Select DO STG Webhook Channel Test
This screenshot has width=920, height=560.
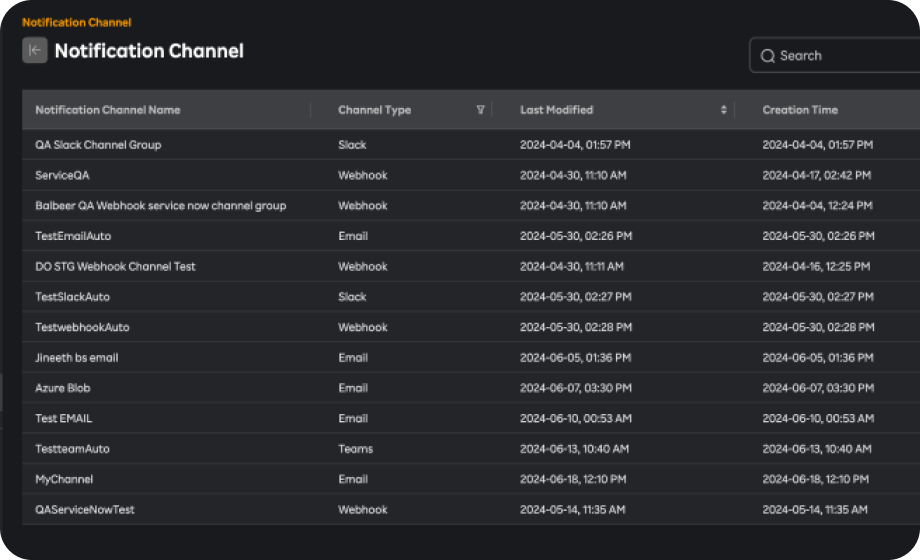115,267
